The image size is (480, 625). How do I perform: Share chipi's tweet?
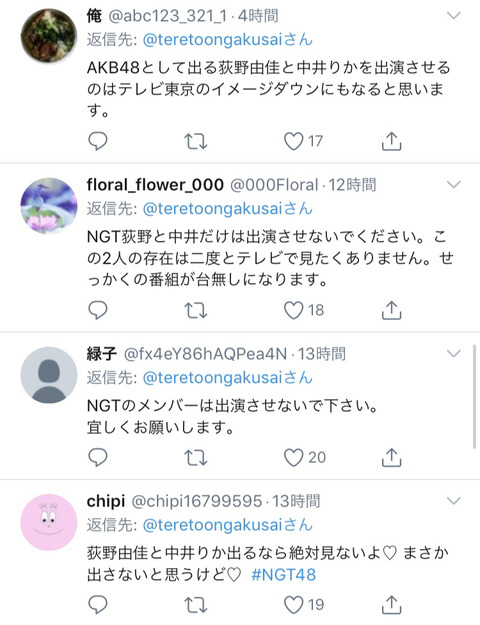[x=391, y=605]
